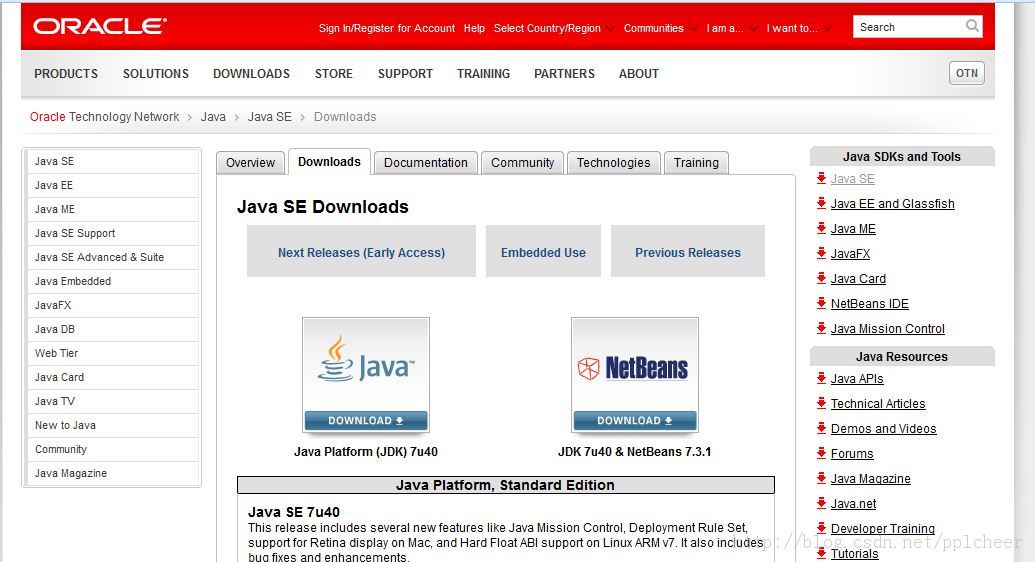The width and height of the screenshot is (1035, 562).
Task: Select Java EE in left sidebar
Action: coord(112,185)
